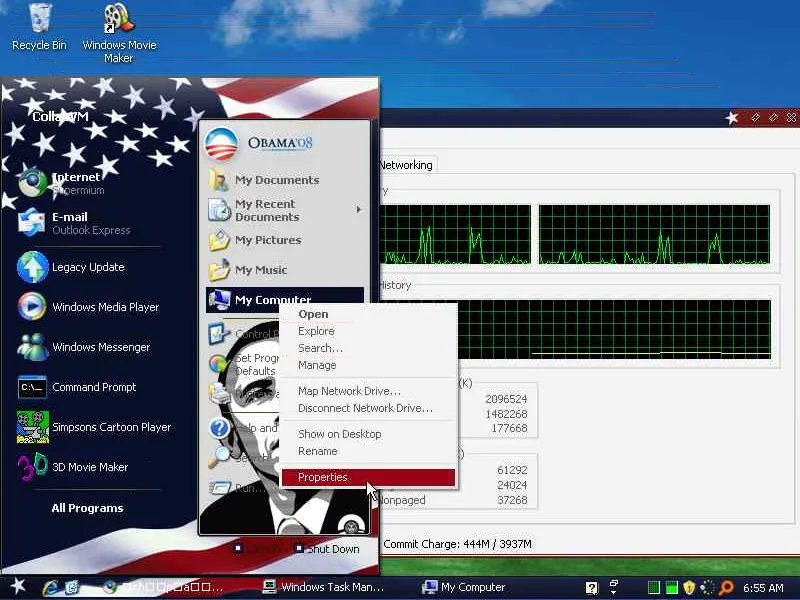
Task: Click Printers and Faxes printer icon
Action: point(219,393)
